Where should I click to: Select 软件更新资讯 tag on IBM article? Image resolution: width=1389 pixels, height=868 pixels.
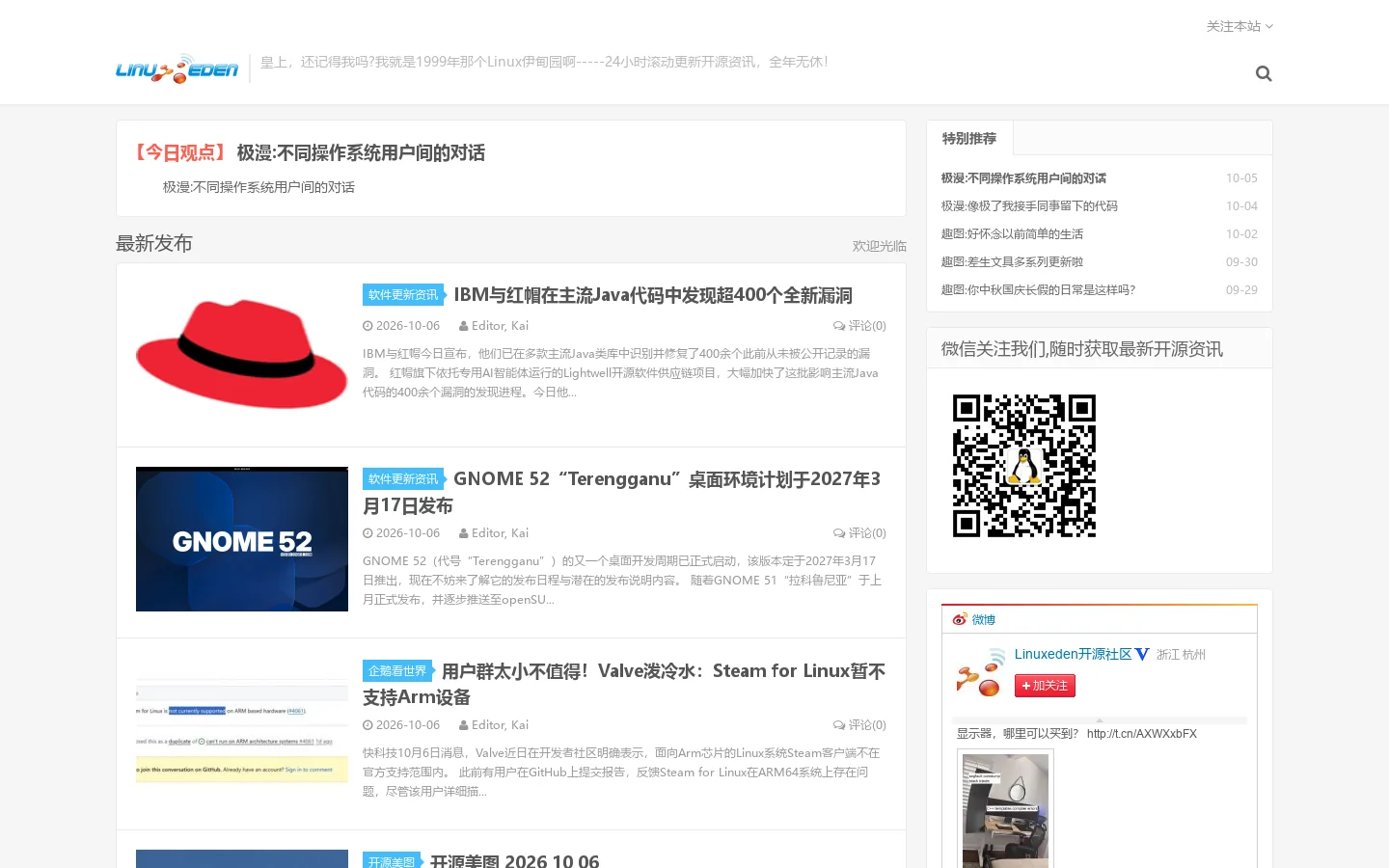[402, 295]
